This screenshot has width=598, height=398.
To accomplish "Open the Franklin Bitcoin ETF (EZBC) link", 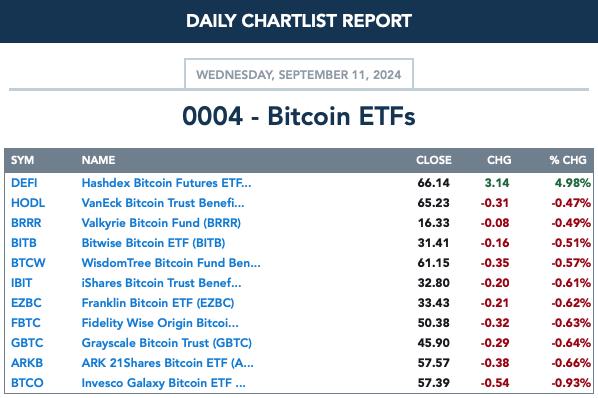I will (x=158, y=303).
